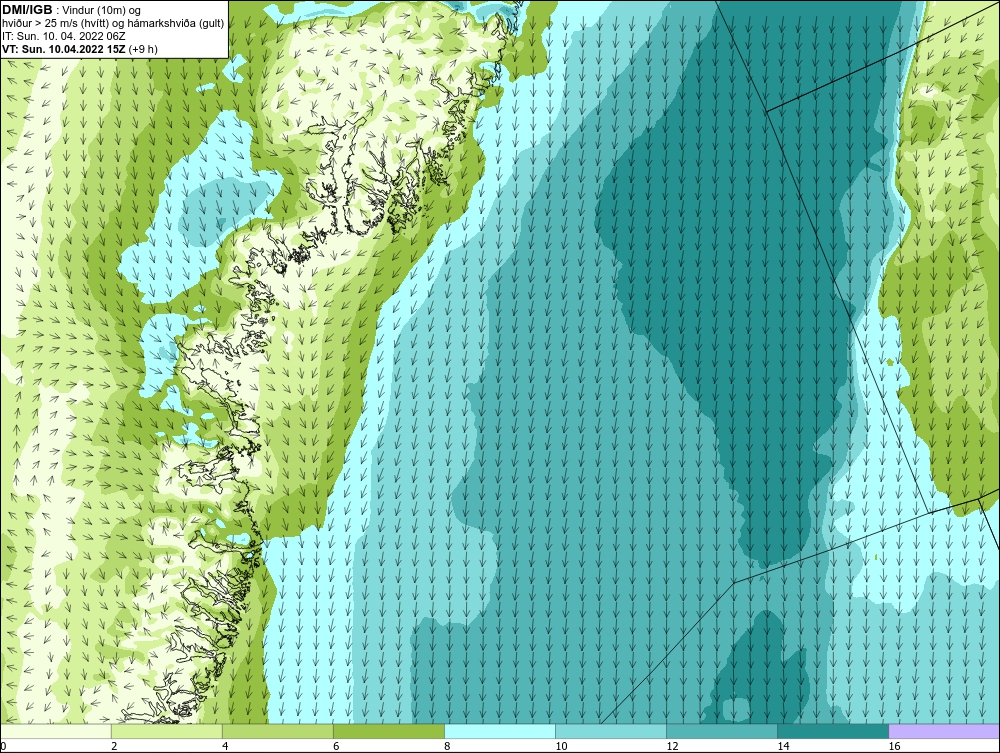Click the legend label '10'
The image size is (1000, 753).
561,746
